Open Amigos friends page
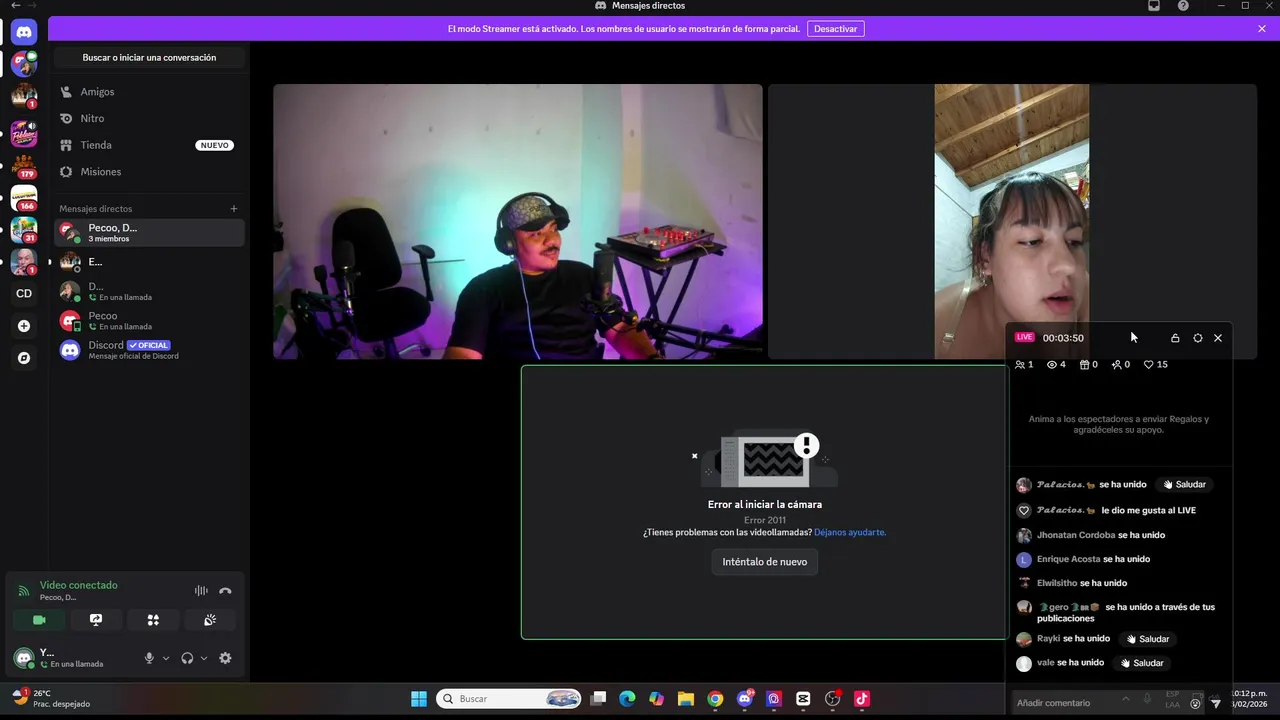Viewport: 1280px width, 720px height. coord(149,92)
